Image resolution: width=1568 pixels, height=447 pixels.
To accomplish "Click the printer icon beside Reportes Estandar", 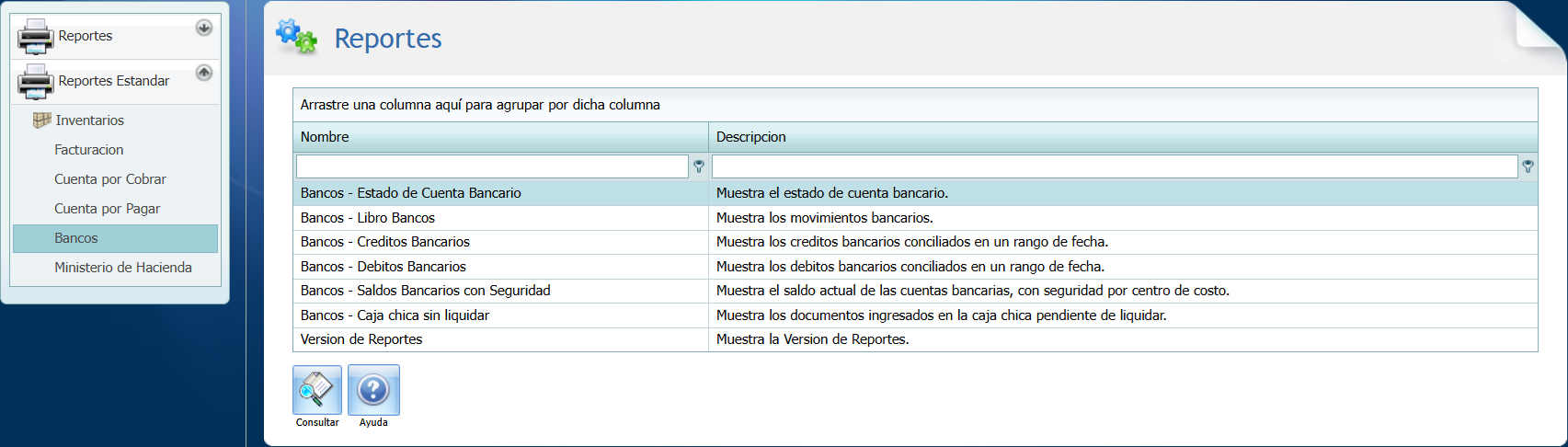I will click(36, 82).
